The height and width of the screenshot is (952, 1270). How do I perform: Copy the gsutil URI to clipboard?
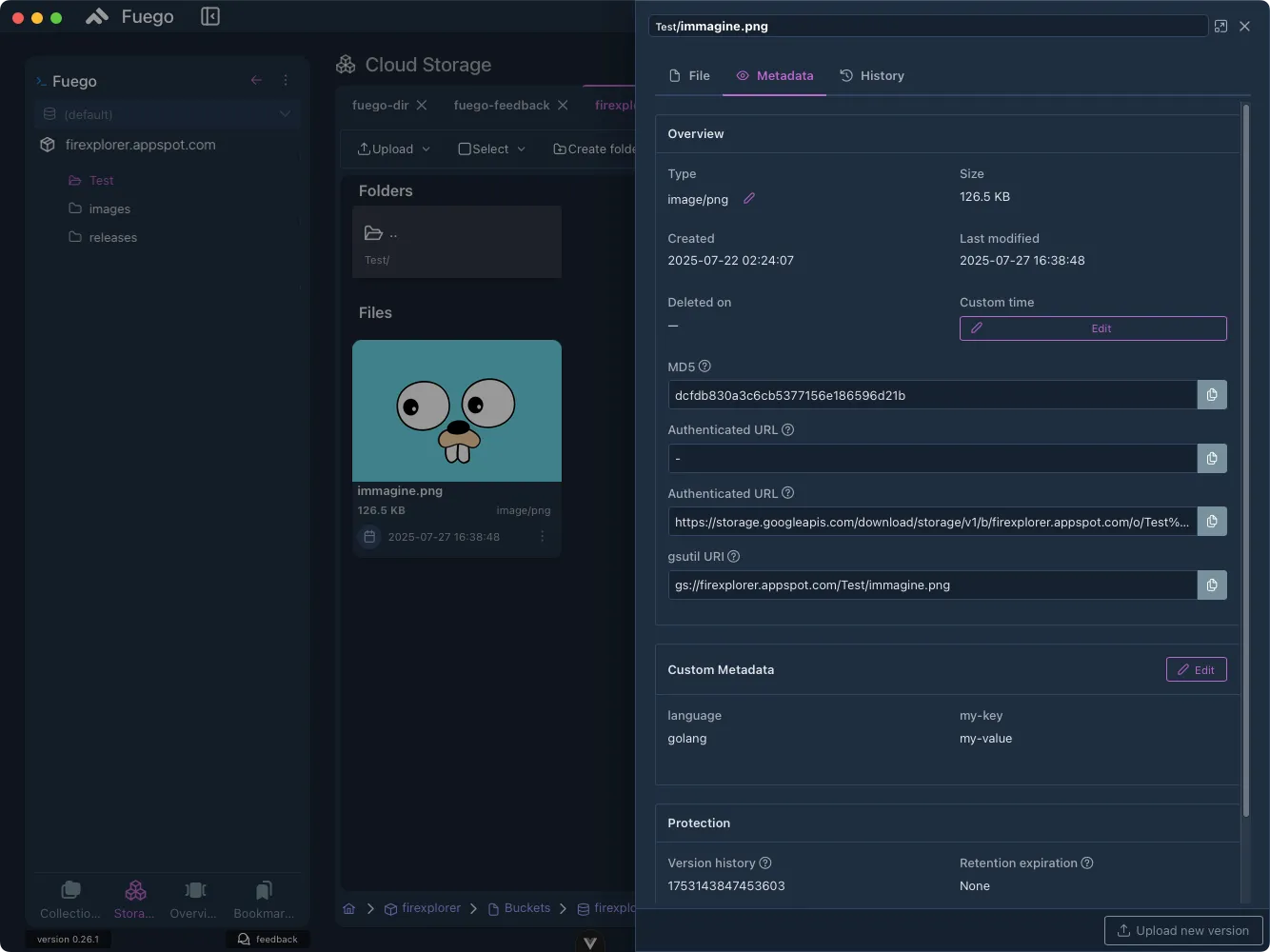[1211, 585]
